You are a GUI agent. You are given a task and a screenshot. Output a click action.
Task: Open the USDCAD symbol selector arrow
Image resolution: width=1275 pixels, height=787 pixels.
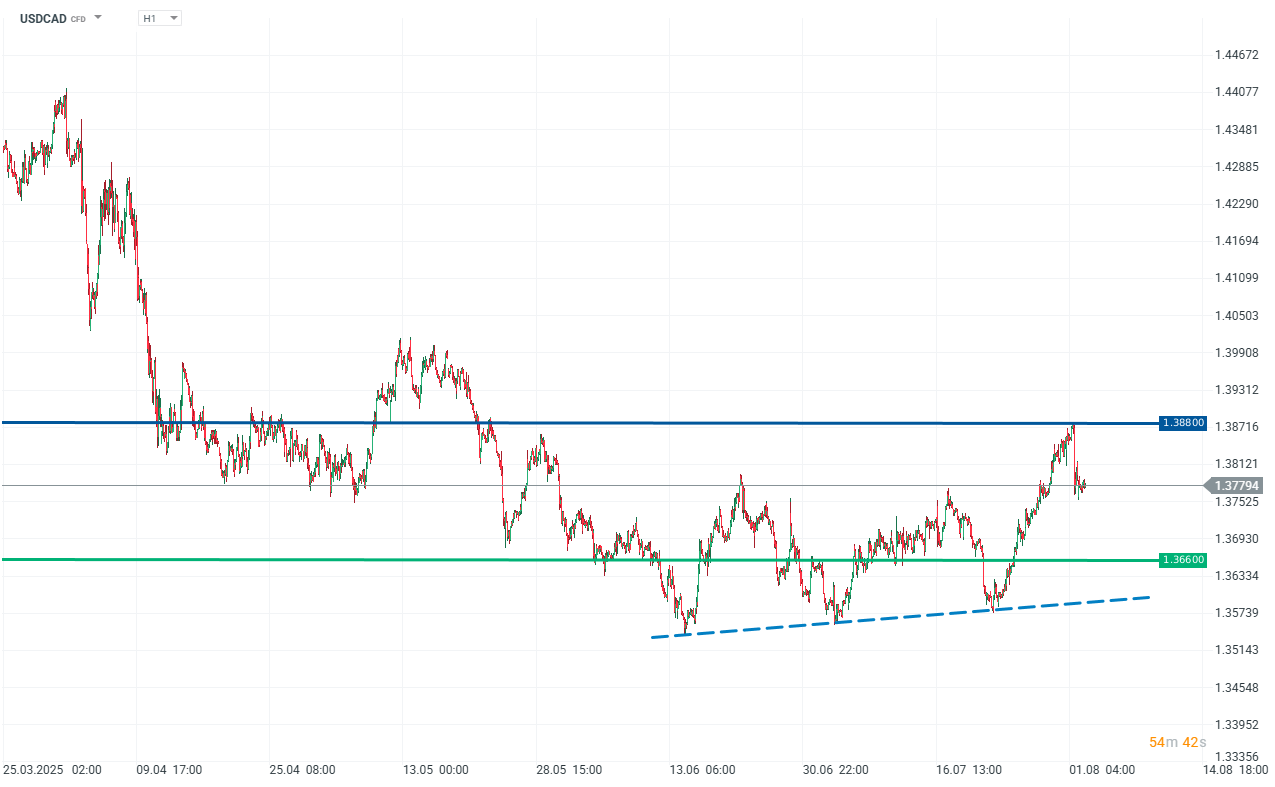(98, 18)
